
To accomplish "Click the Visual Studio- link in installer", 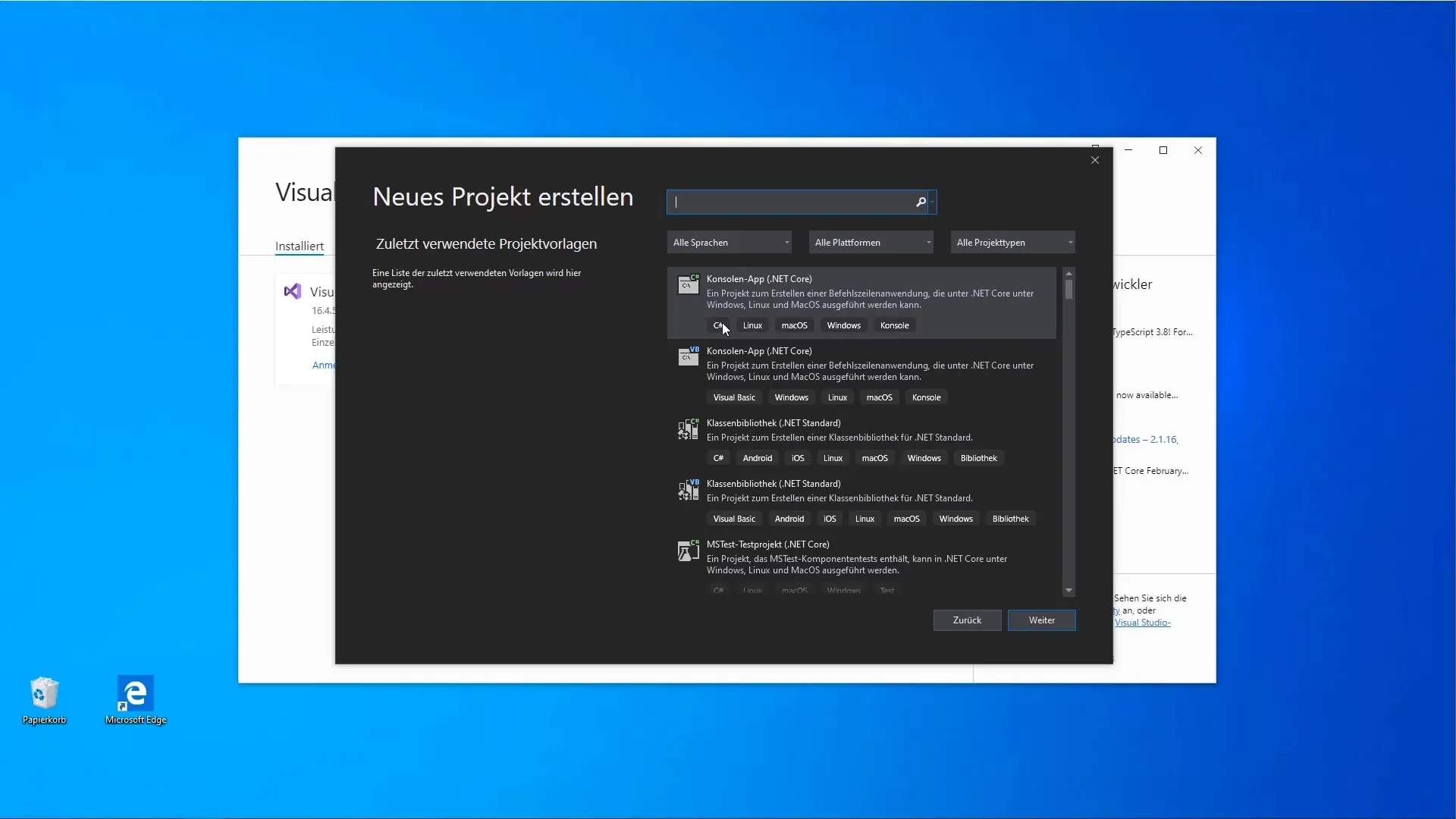I will point(1142,623).
